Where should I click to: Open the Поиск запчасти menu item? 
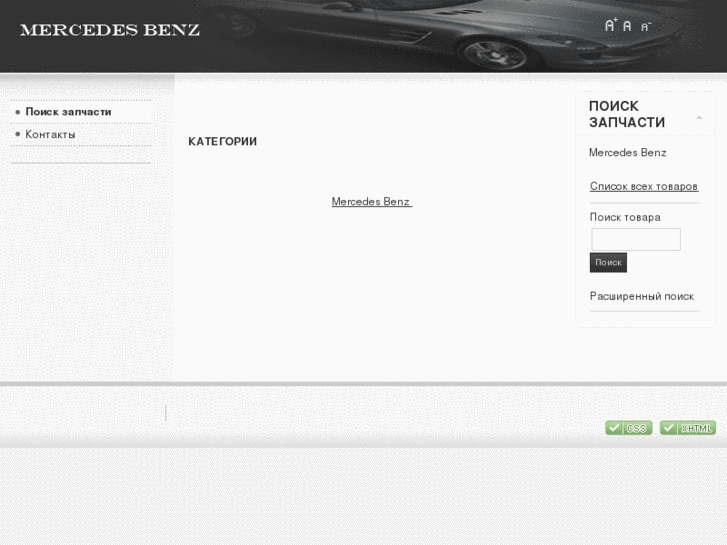(68, 112)
